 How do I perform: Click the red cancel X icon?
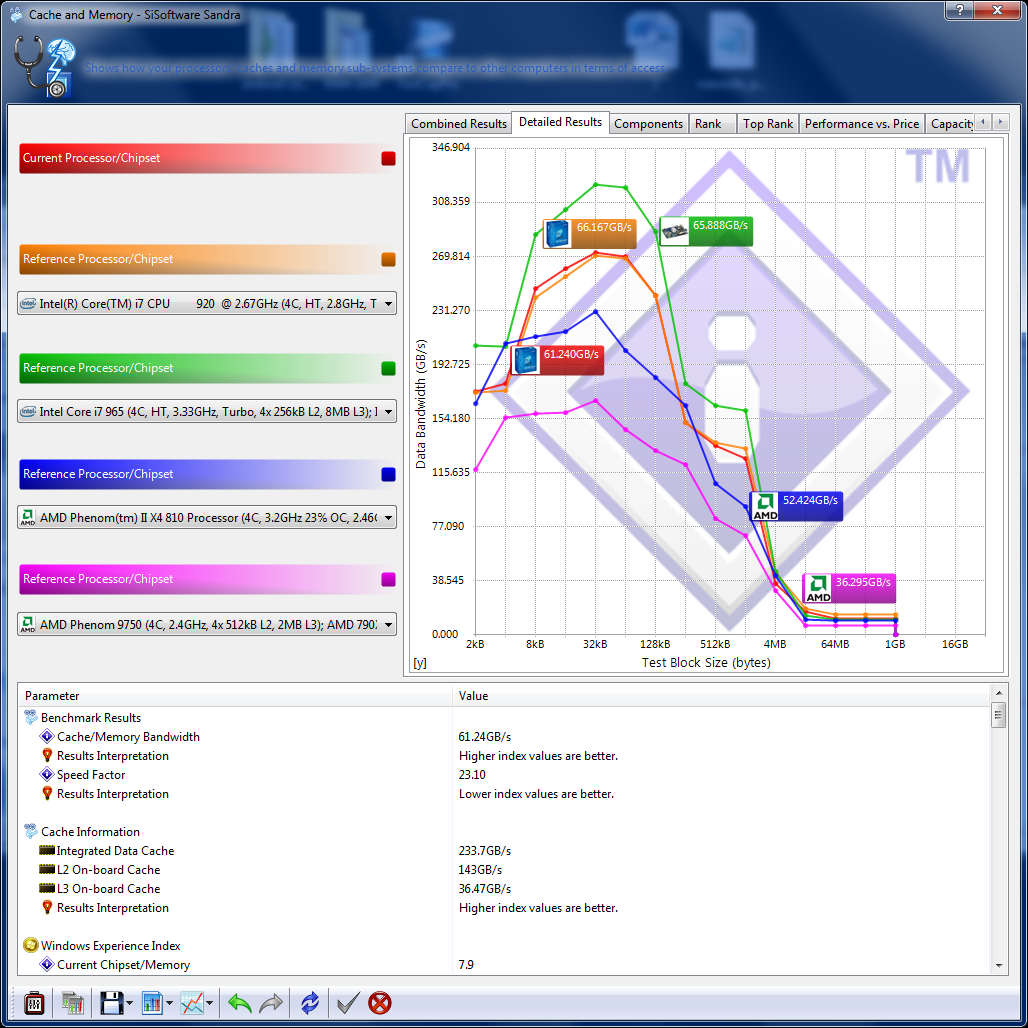coord(380,1003)
